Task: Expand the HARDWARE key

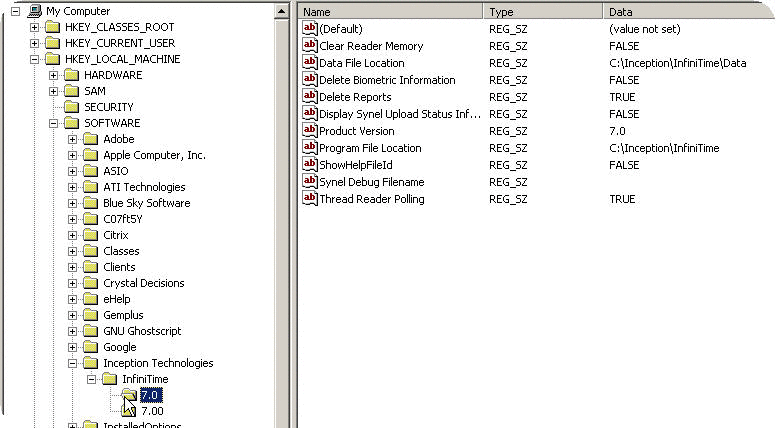Action: (54, 75)
